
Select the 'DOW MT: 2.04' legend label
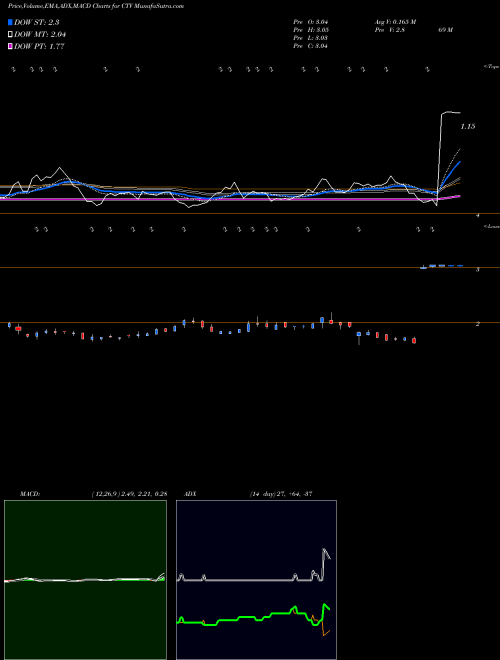(40, 35)
